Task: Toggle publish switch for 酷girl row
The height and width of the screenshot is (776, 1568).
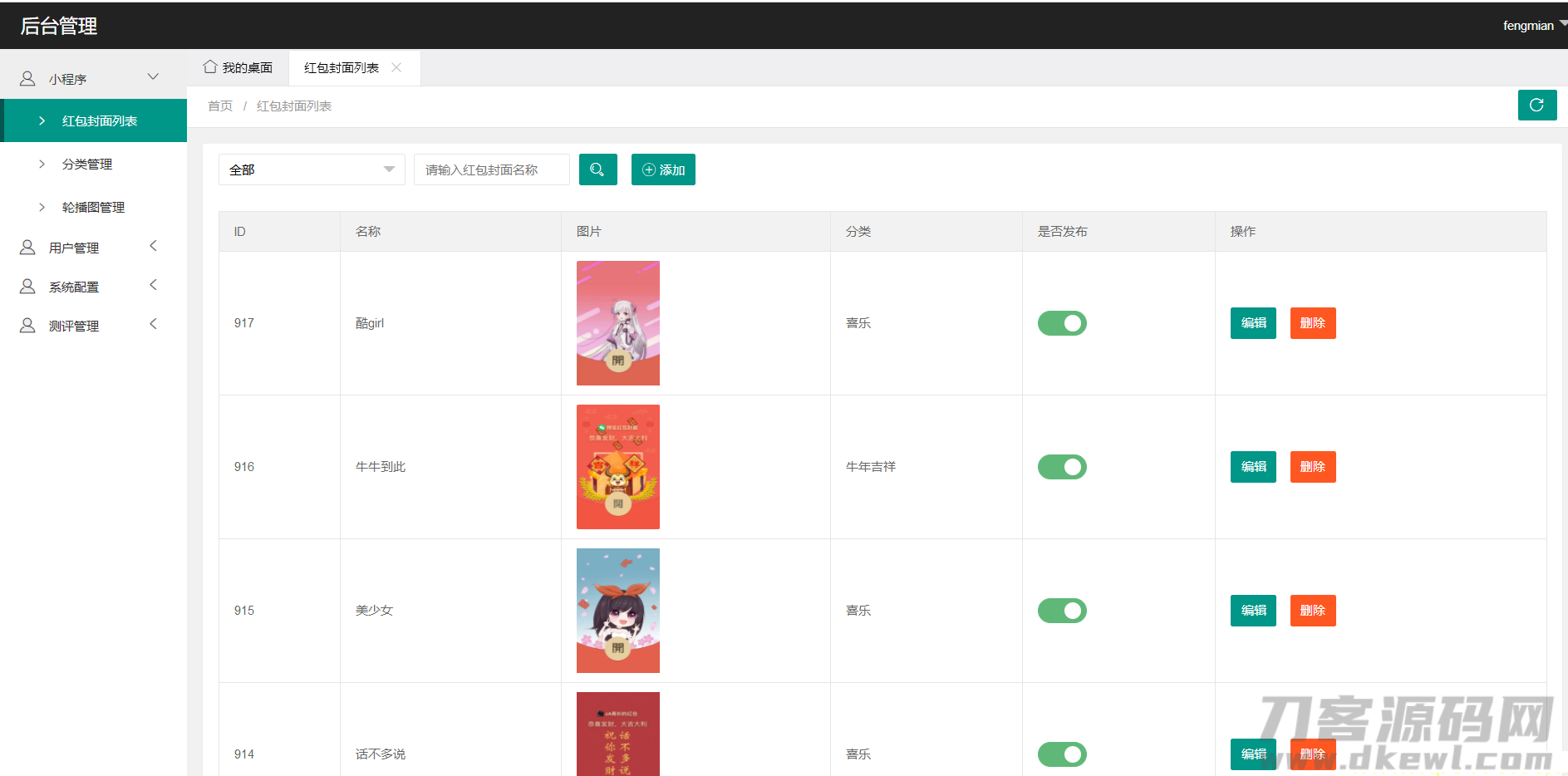Action: [1062, 323]
